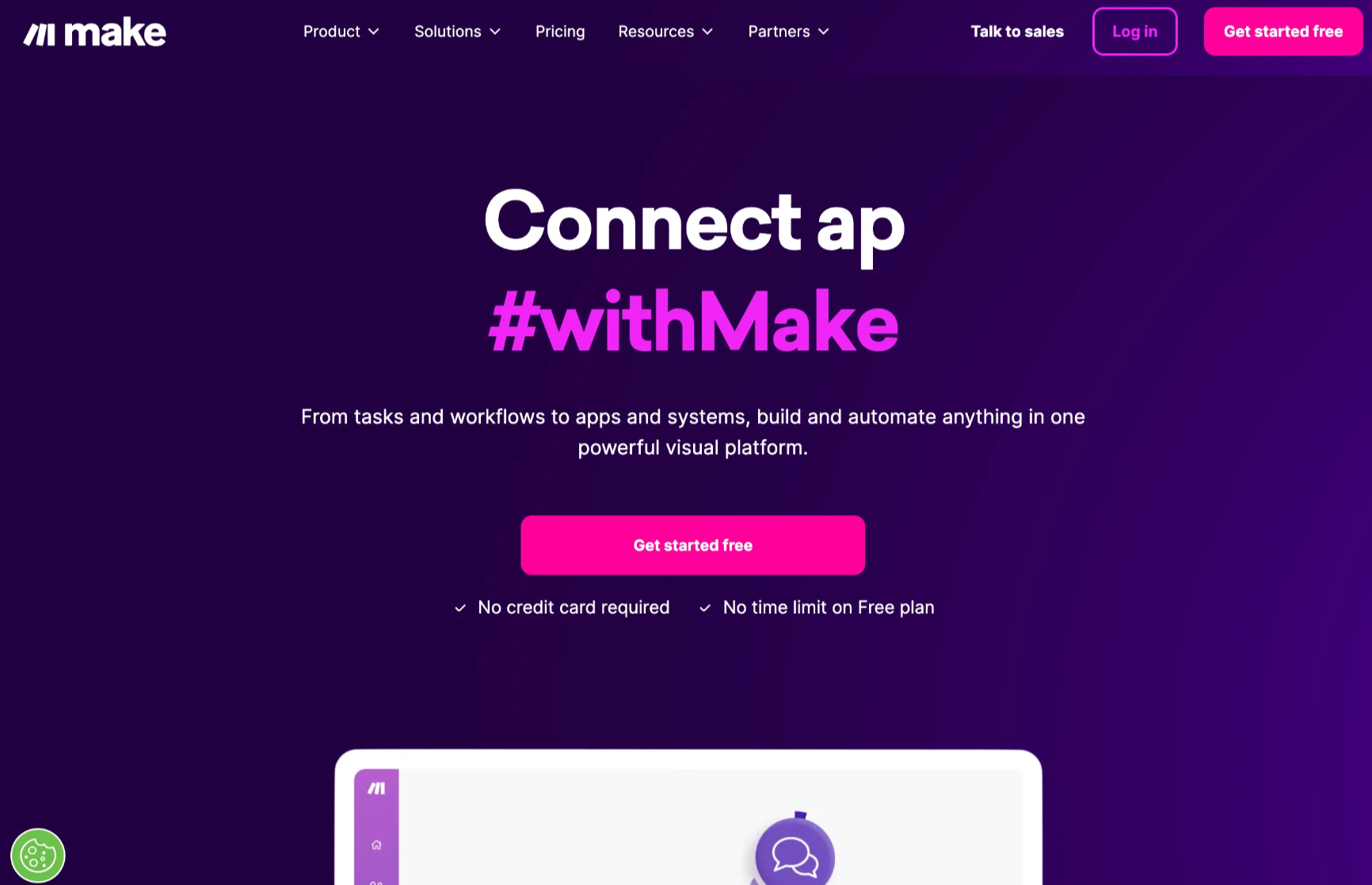Select the chat bubble module icon
1372x885 pixels.
click(795, 855)
